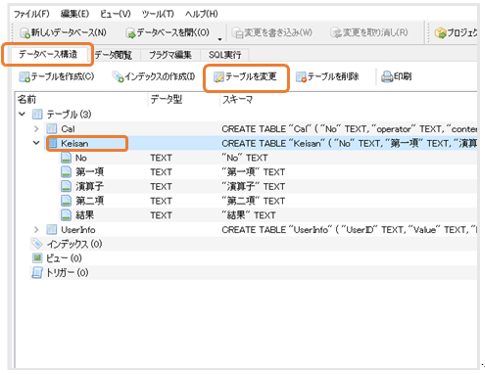Open the 編集(E) menu
The image size is (485, 375).
click(x=75, y=14)
